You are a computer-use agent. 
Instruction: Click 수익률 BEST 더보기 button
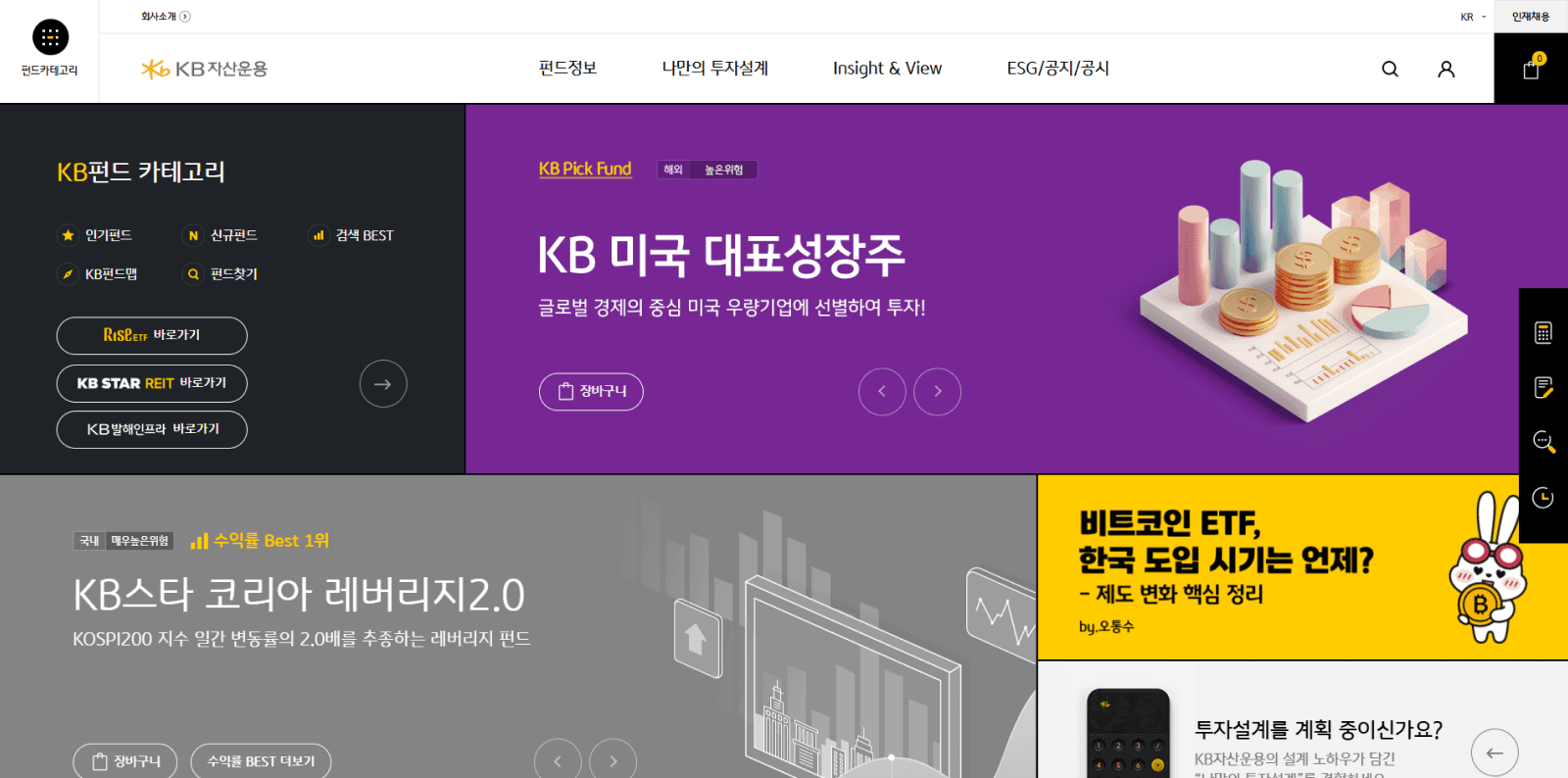[261, 761]
